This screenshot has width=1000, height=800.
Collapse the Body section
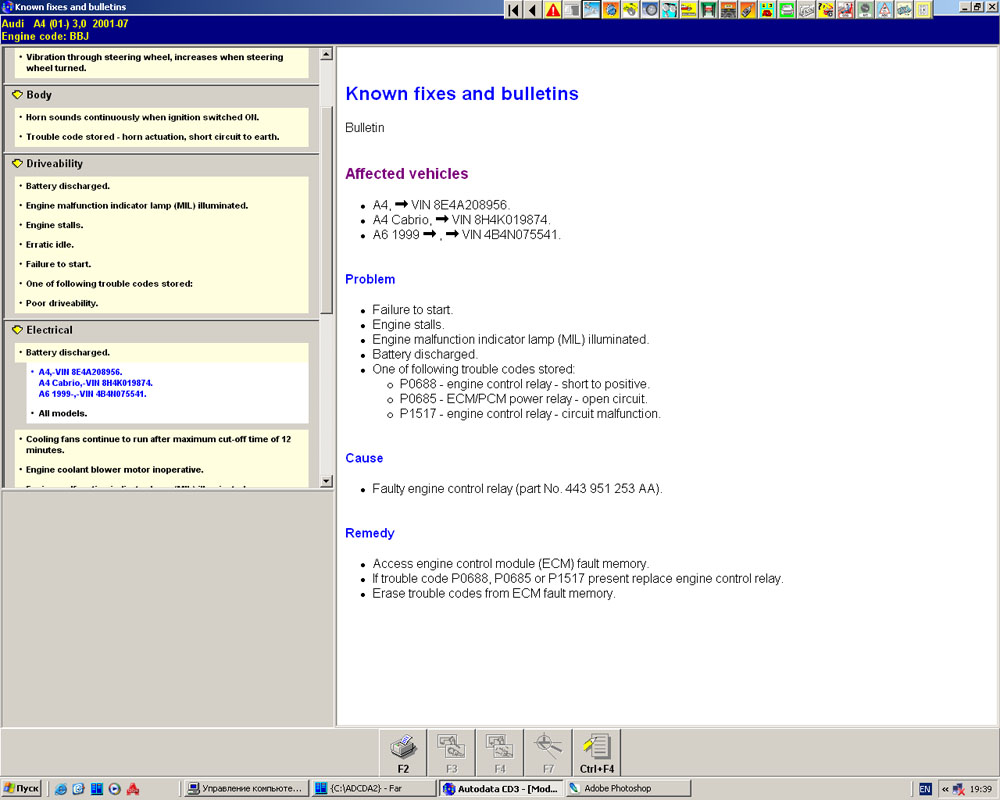(17, 95)
